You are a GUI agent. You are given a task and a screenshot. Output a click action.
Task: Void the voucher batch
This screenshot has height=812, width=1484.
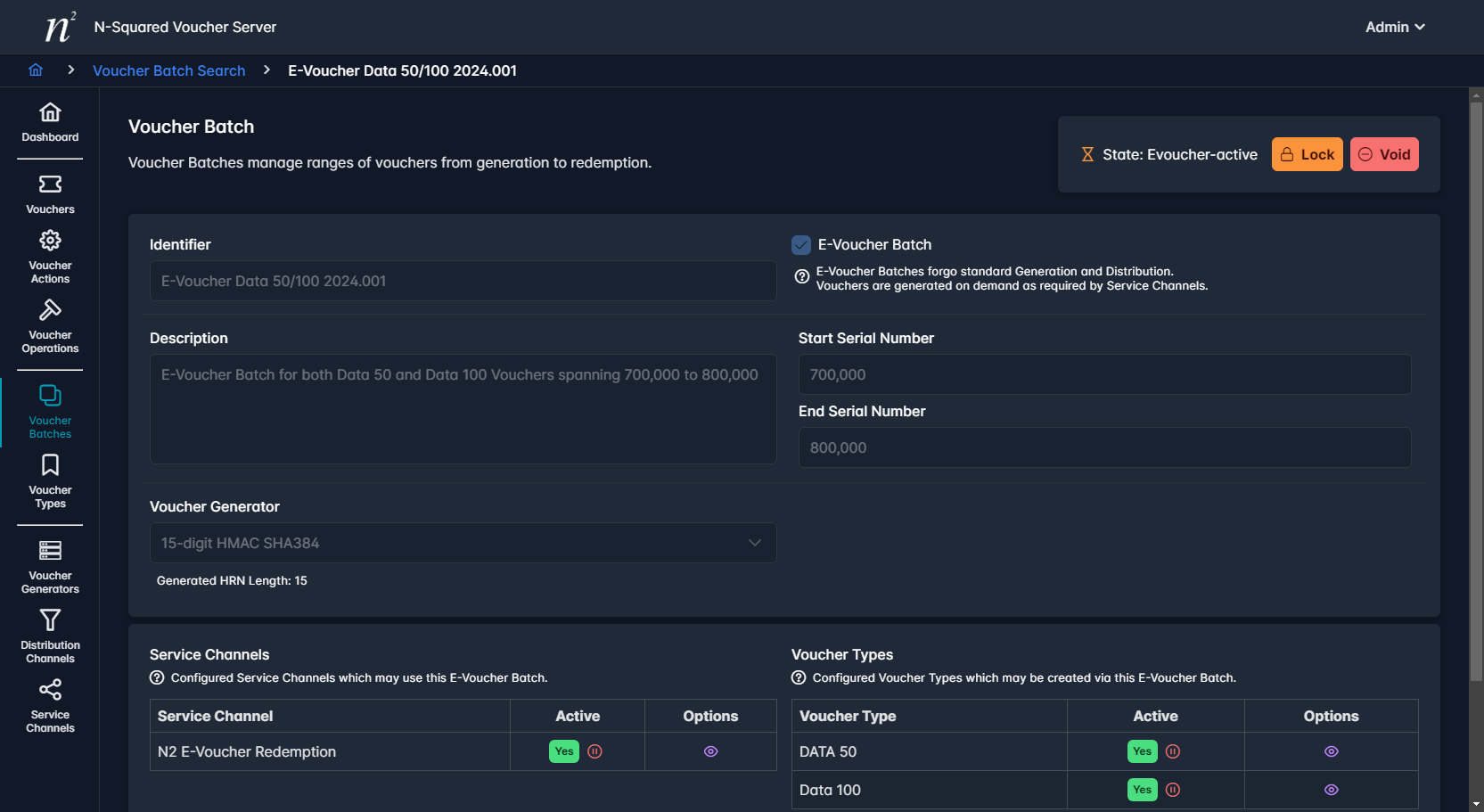click(1383, 154)
